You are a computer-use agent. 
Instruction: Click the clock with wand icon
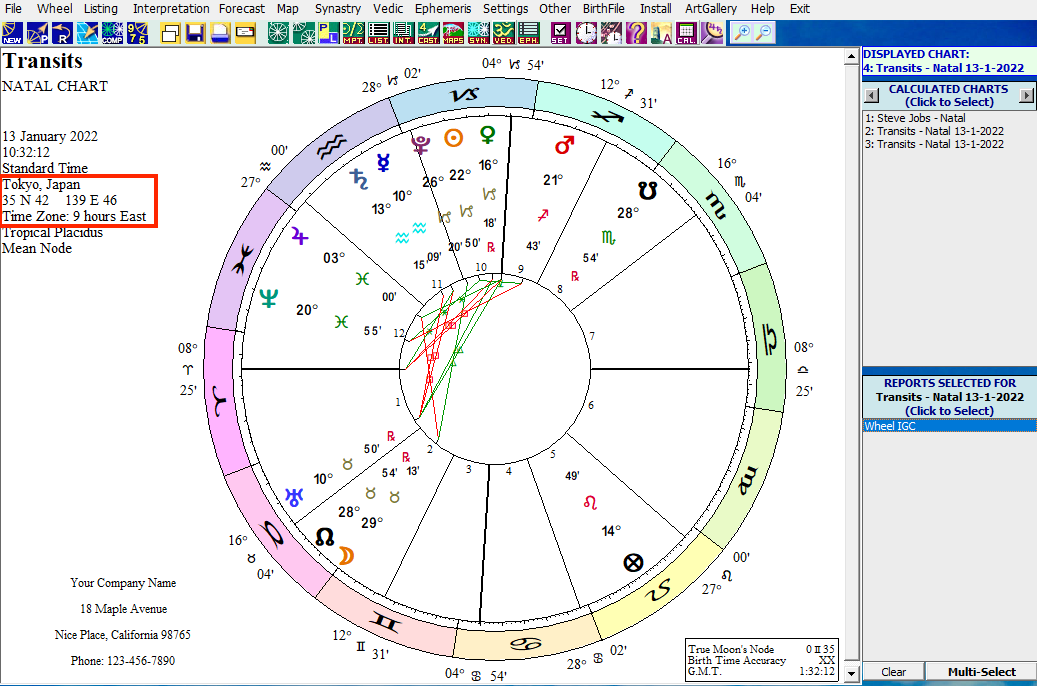point(611,33)
